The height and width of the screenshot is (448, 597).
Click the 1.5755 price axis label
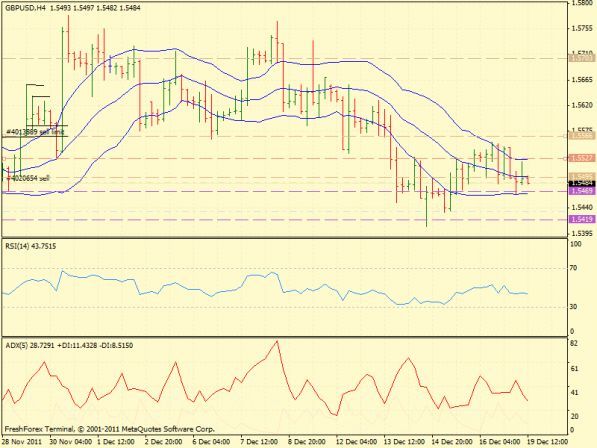pos(582,29)
